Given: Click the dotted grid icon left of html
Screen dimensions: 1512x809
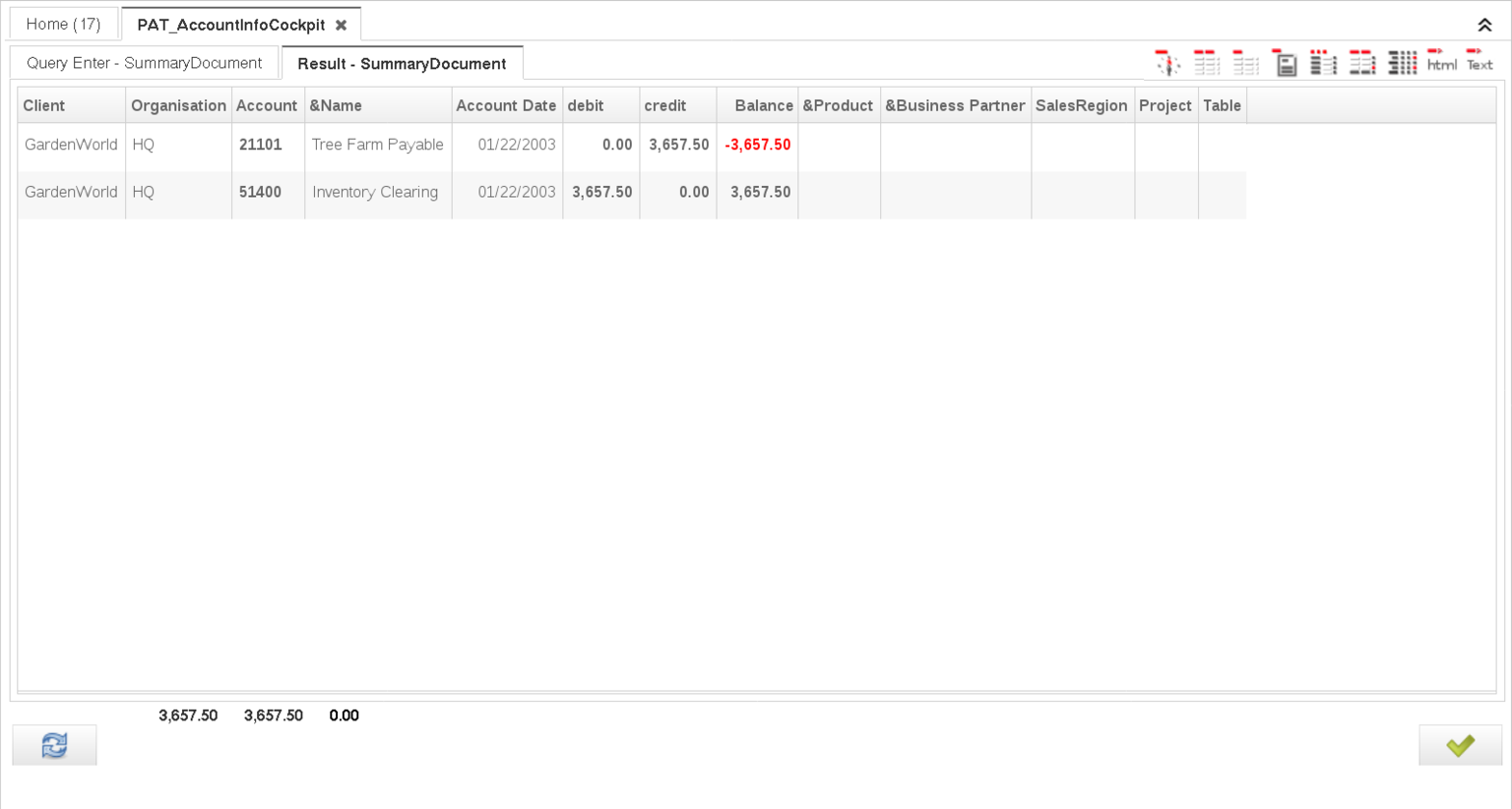Looking at the screenshot, I should (1402, 63).
